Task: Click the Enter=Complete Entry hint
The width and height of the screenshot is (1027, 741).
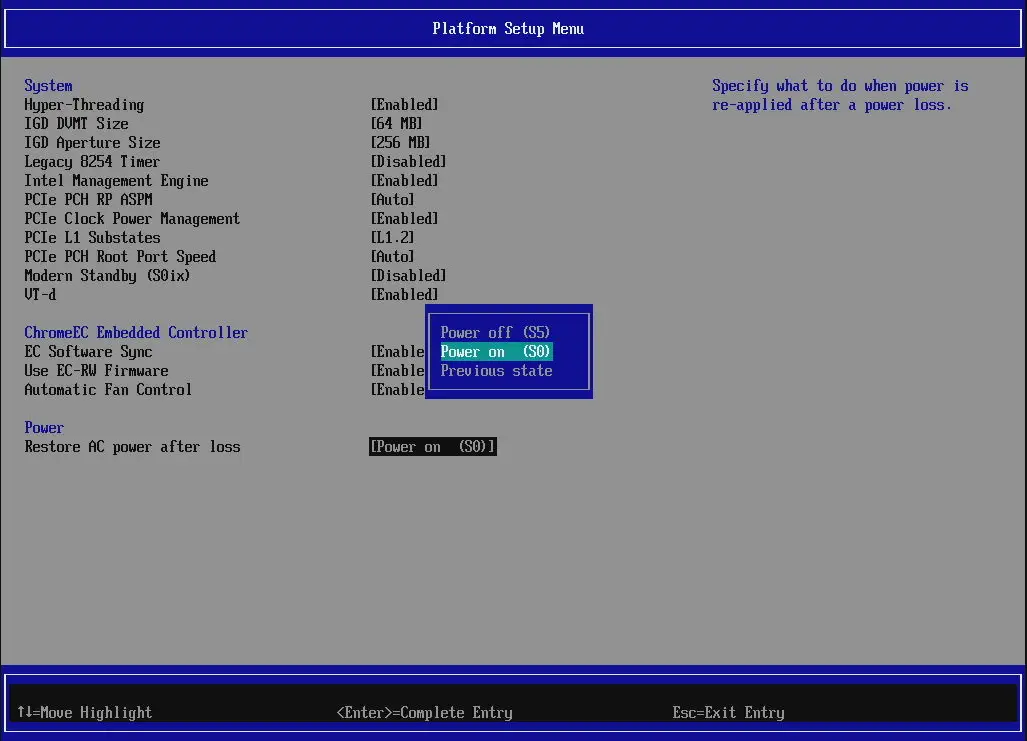Action: pyautogui.click(x=425, y=712)
